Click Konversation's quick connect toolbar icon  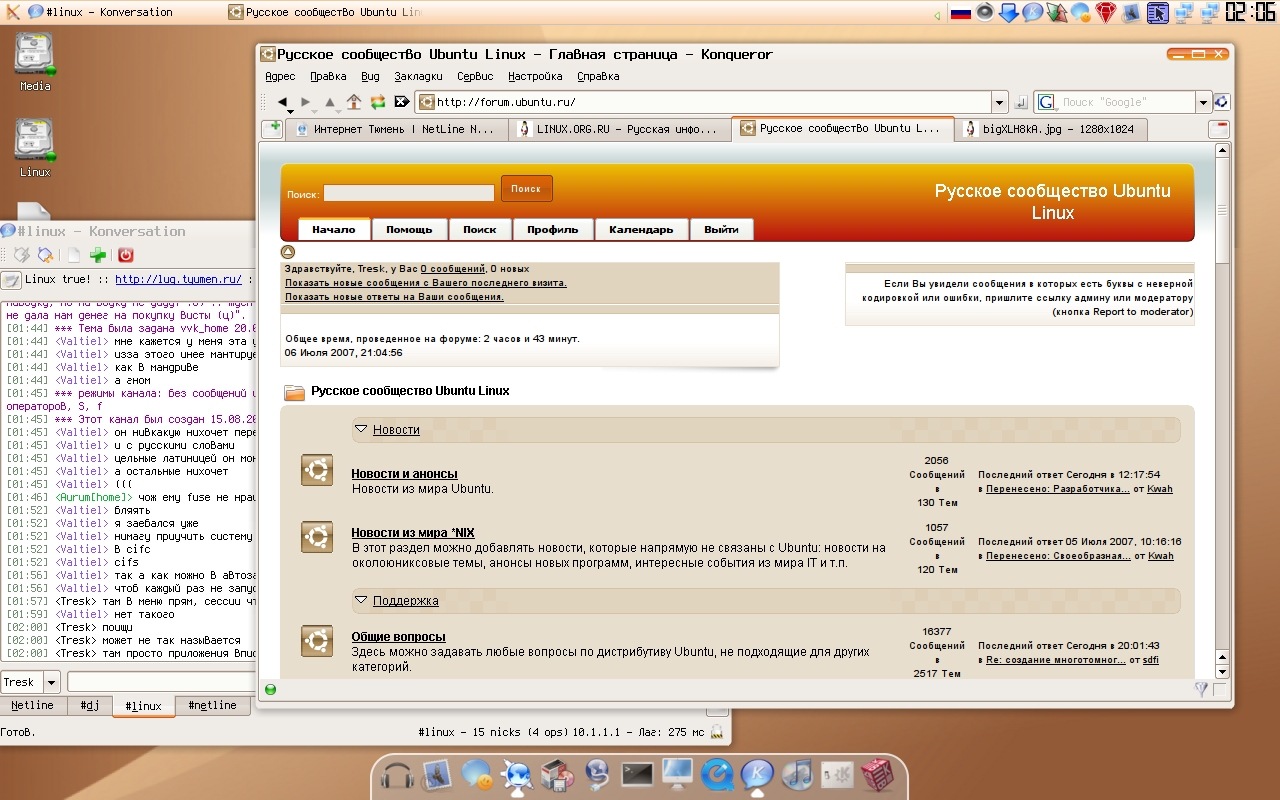(21, 255)
